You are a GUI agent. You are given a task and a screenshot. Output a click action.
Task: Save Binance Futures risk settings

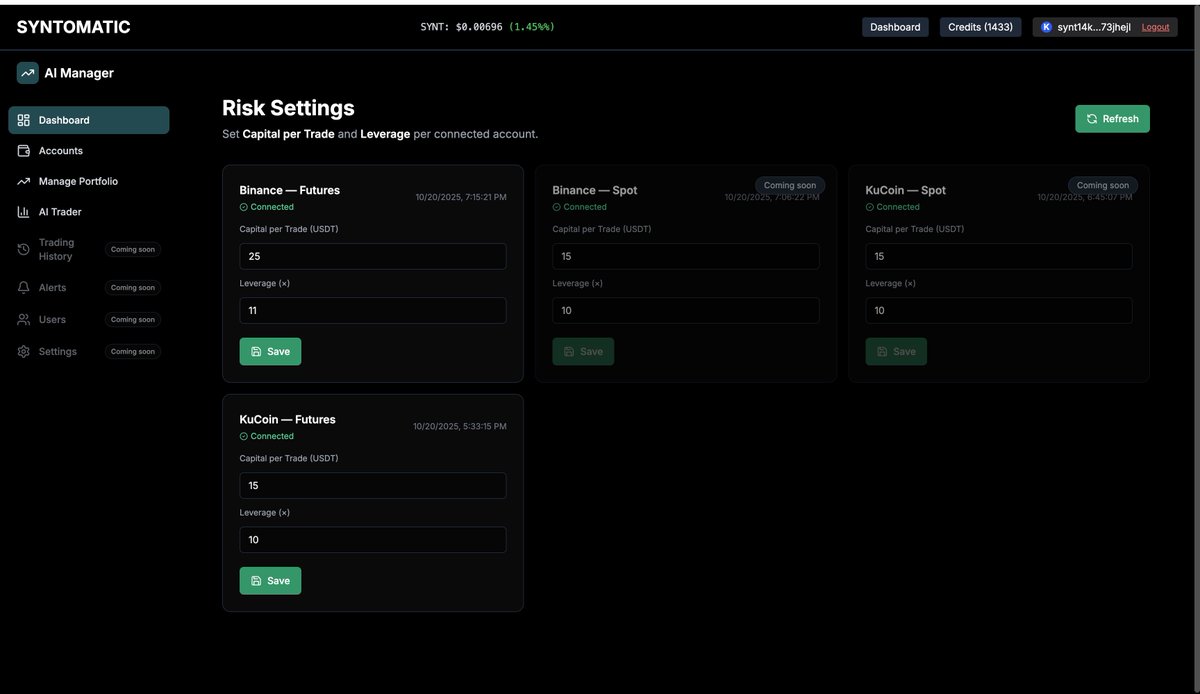coord(270,351)
